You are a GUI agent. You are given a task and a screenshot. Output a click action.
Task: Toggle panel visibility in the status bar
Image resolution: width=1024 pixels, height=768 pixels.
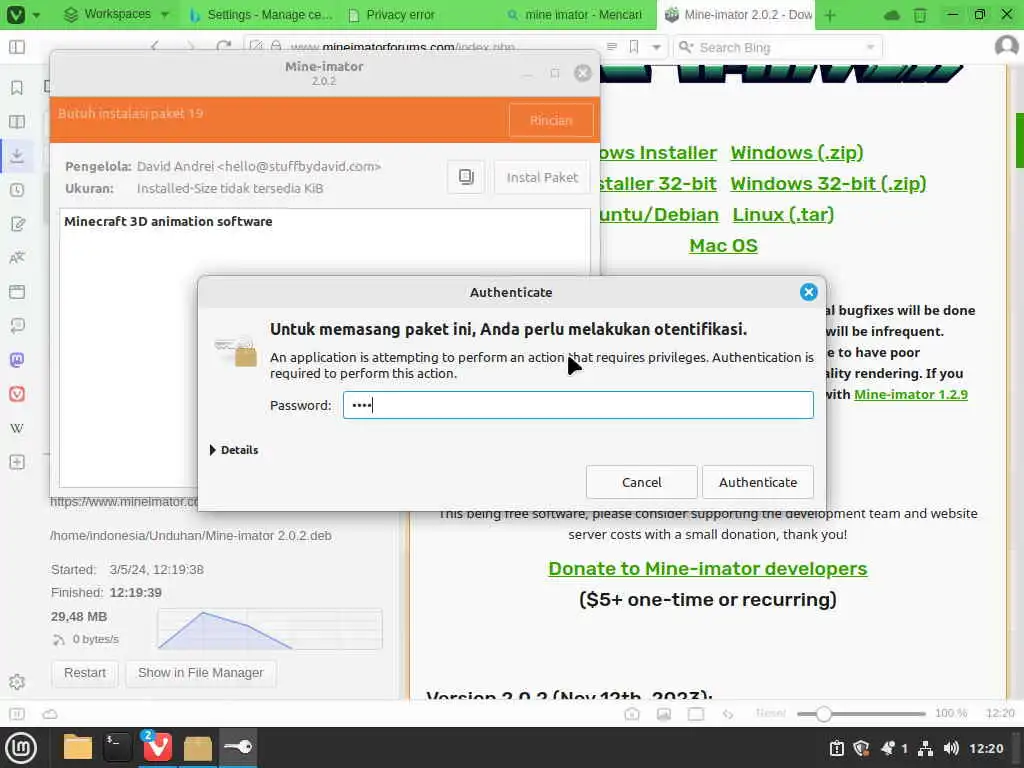pyautogui.click(x=17, y=714)
